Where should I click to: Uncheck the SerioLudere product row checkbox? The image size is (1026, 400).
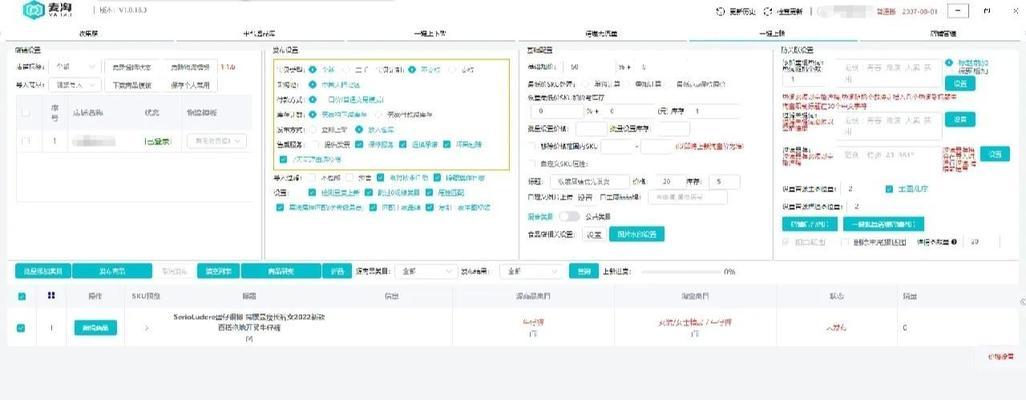[x=21, y=327]
